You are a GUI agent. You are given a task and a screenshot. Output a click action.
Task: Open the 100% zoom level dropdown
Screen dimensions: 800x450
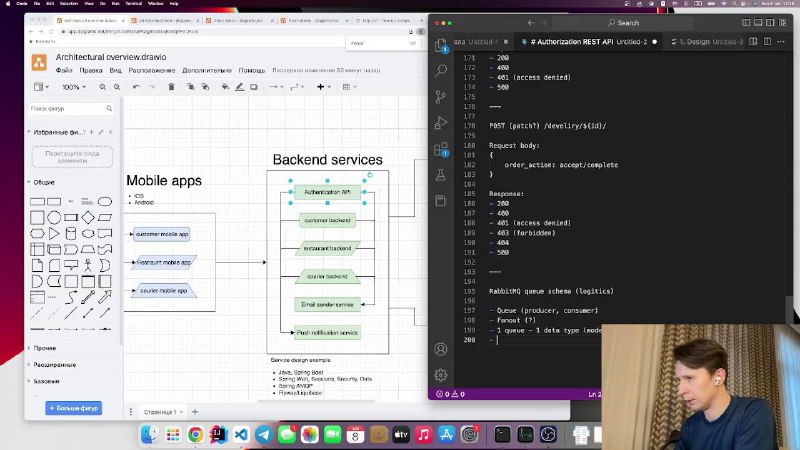(73, 87)
